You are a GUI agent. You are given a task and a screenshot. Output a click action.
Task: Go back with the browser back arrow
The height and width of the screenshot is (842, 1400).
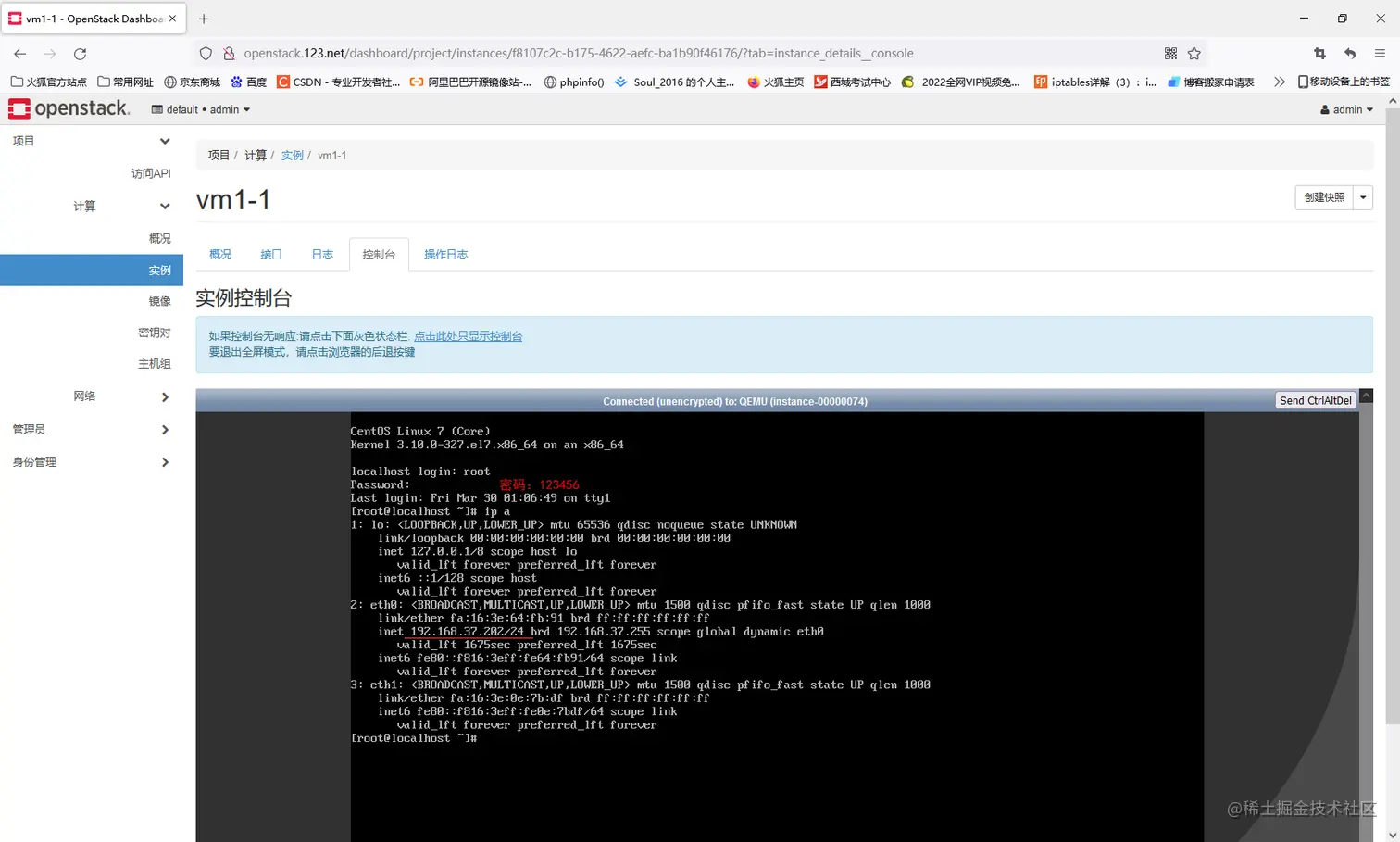click(x=20, y=54)
